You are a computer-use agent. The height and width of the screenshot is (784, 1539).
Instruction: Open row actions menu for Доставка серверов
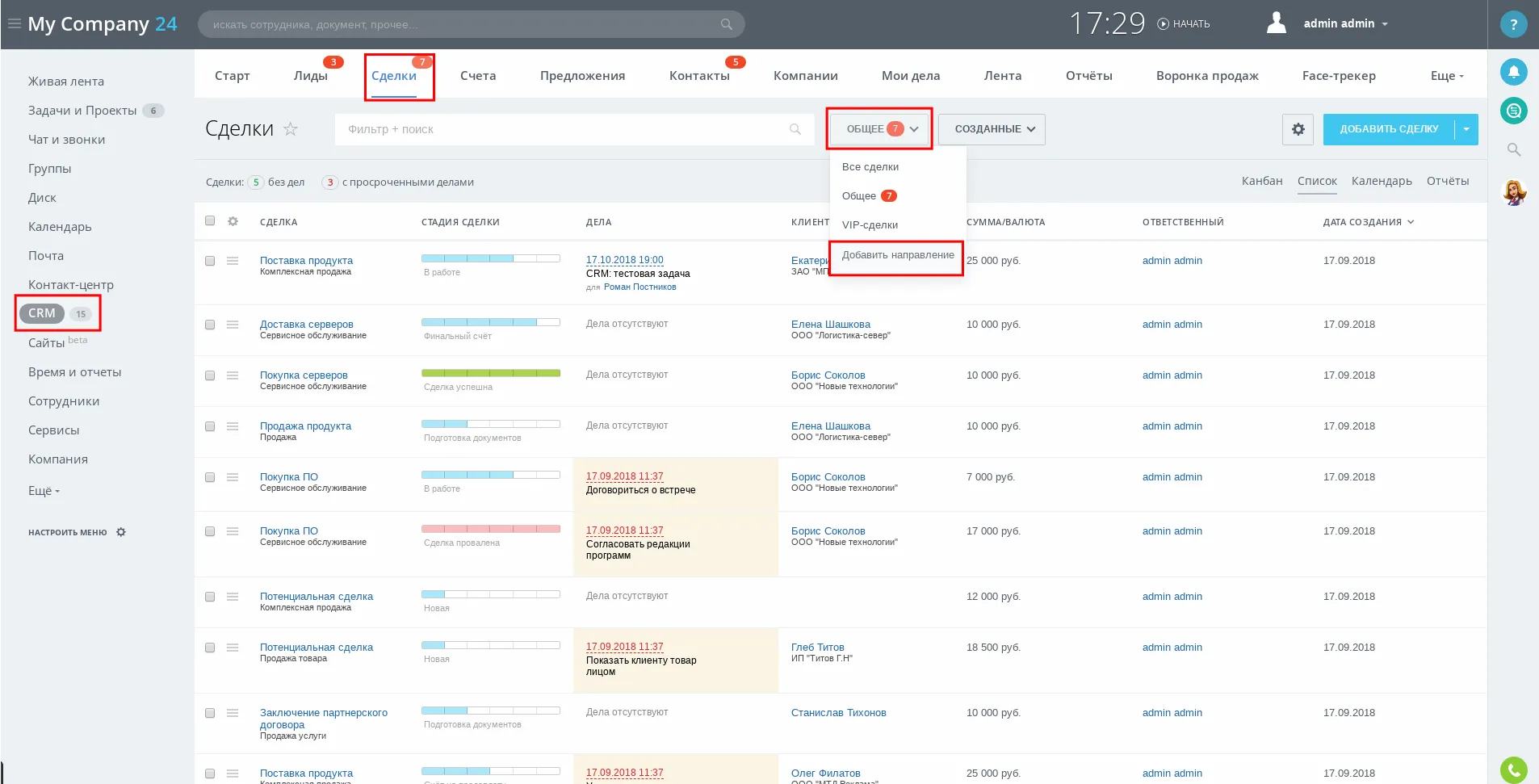tap(233, 325)
